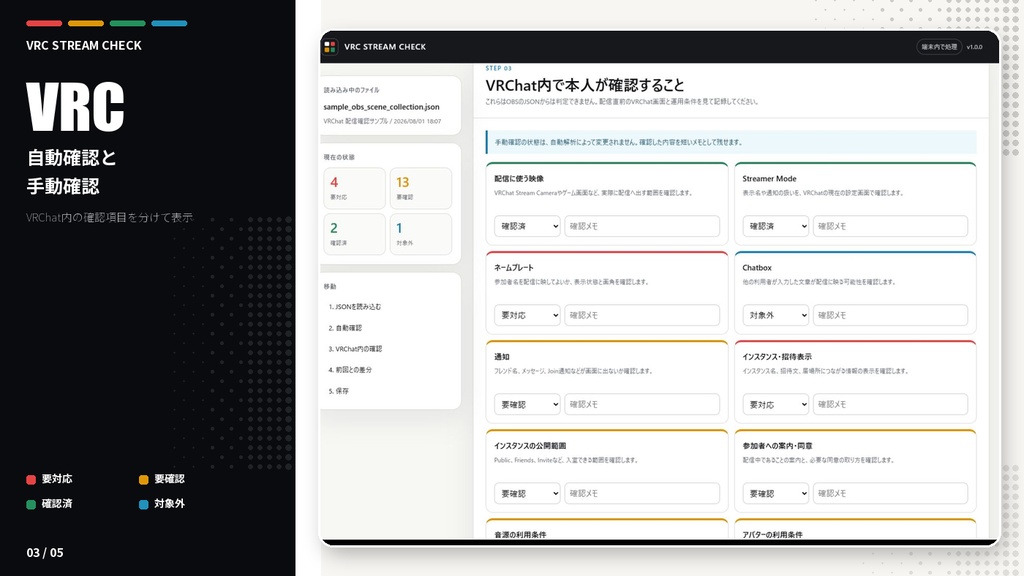Screen dimensions: 1024x576
Task: Go to step 2. 自動確認
Action: point(345,328)
